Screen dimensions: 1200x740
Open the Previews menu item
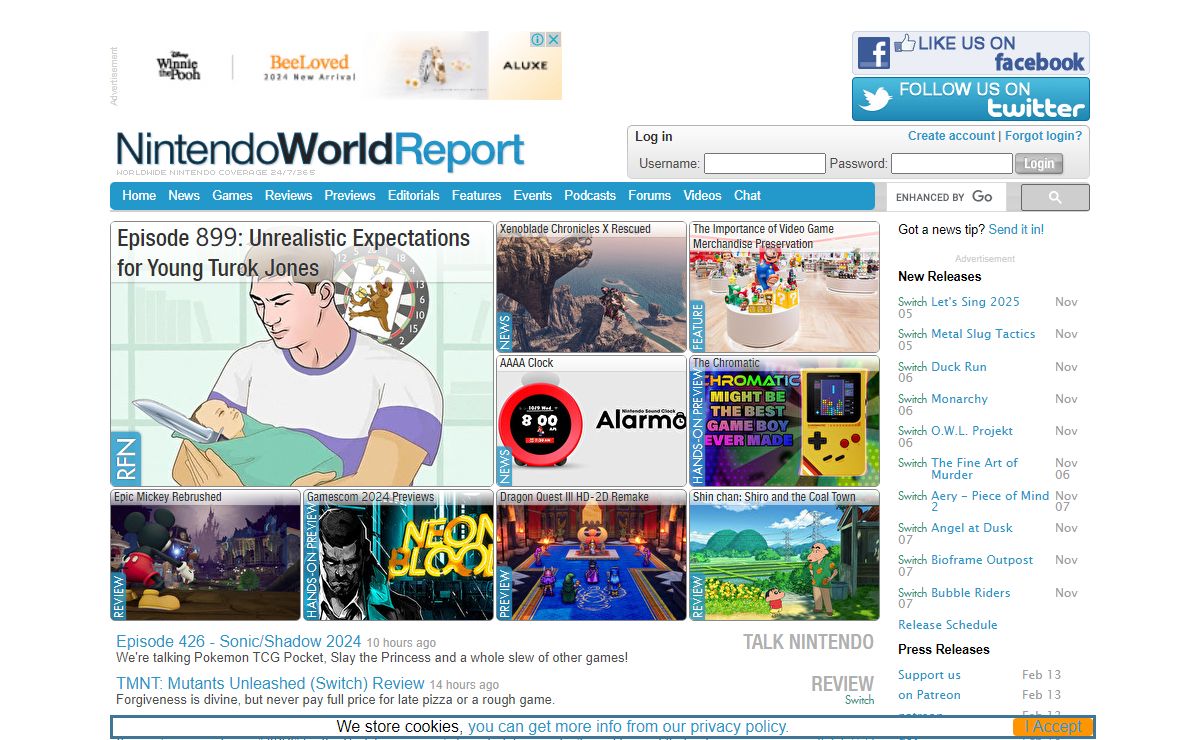[350, 196]
